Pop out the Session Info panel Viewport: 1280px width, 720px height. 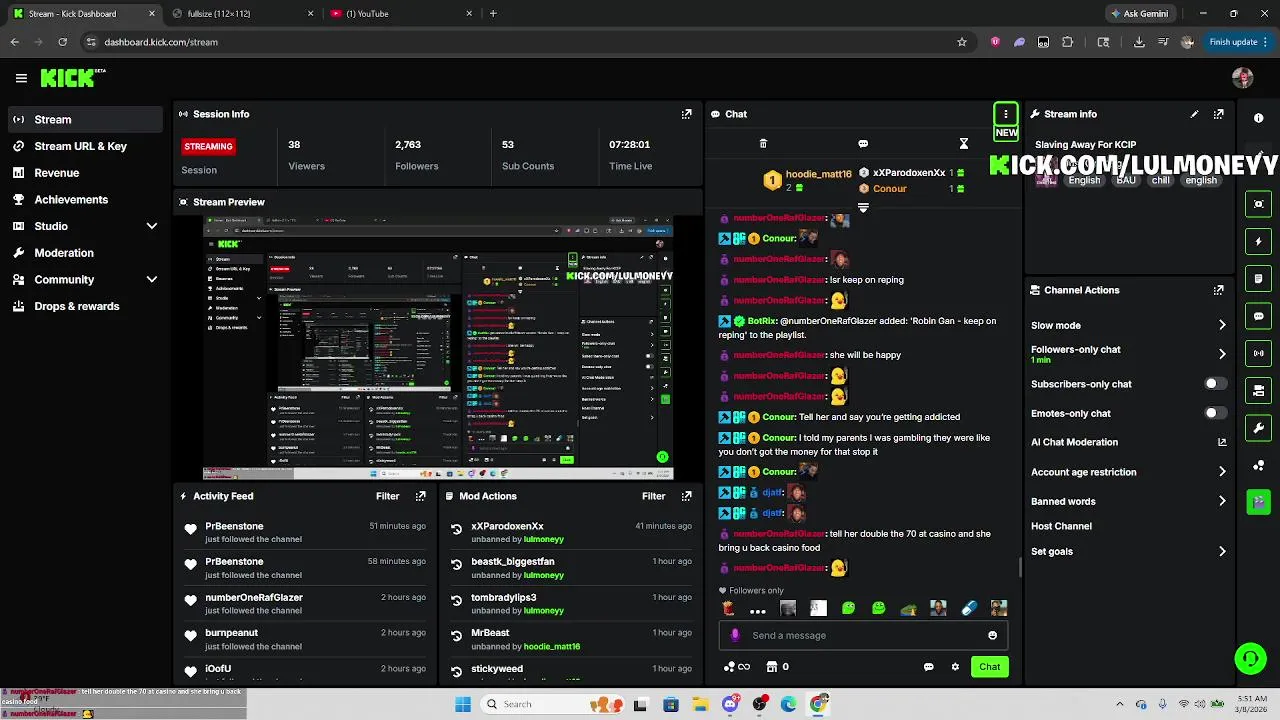tap(686, 114)
